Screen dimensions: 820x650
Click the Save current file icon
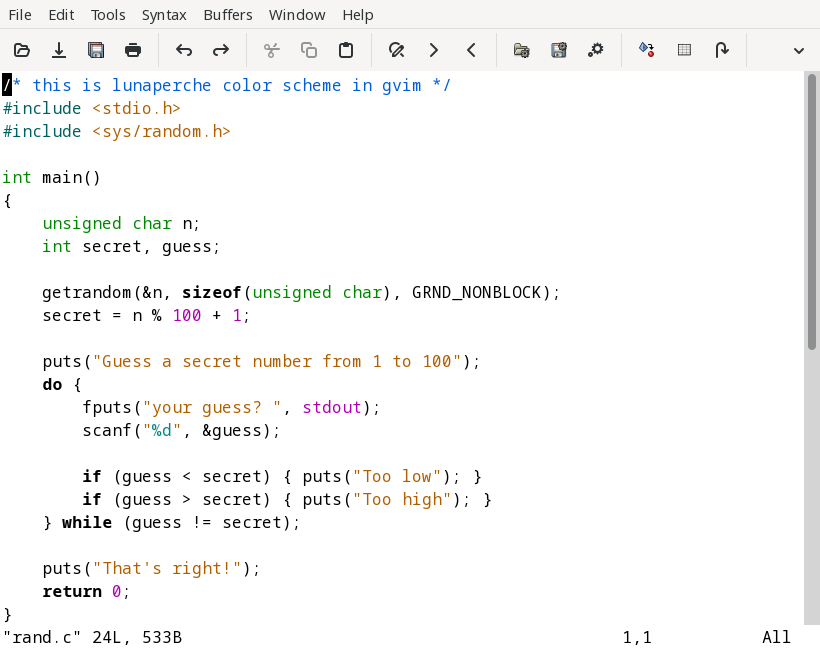[x=59, y=50]
